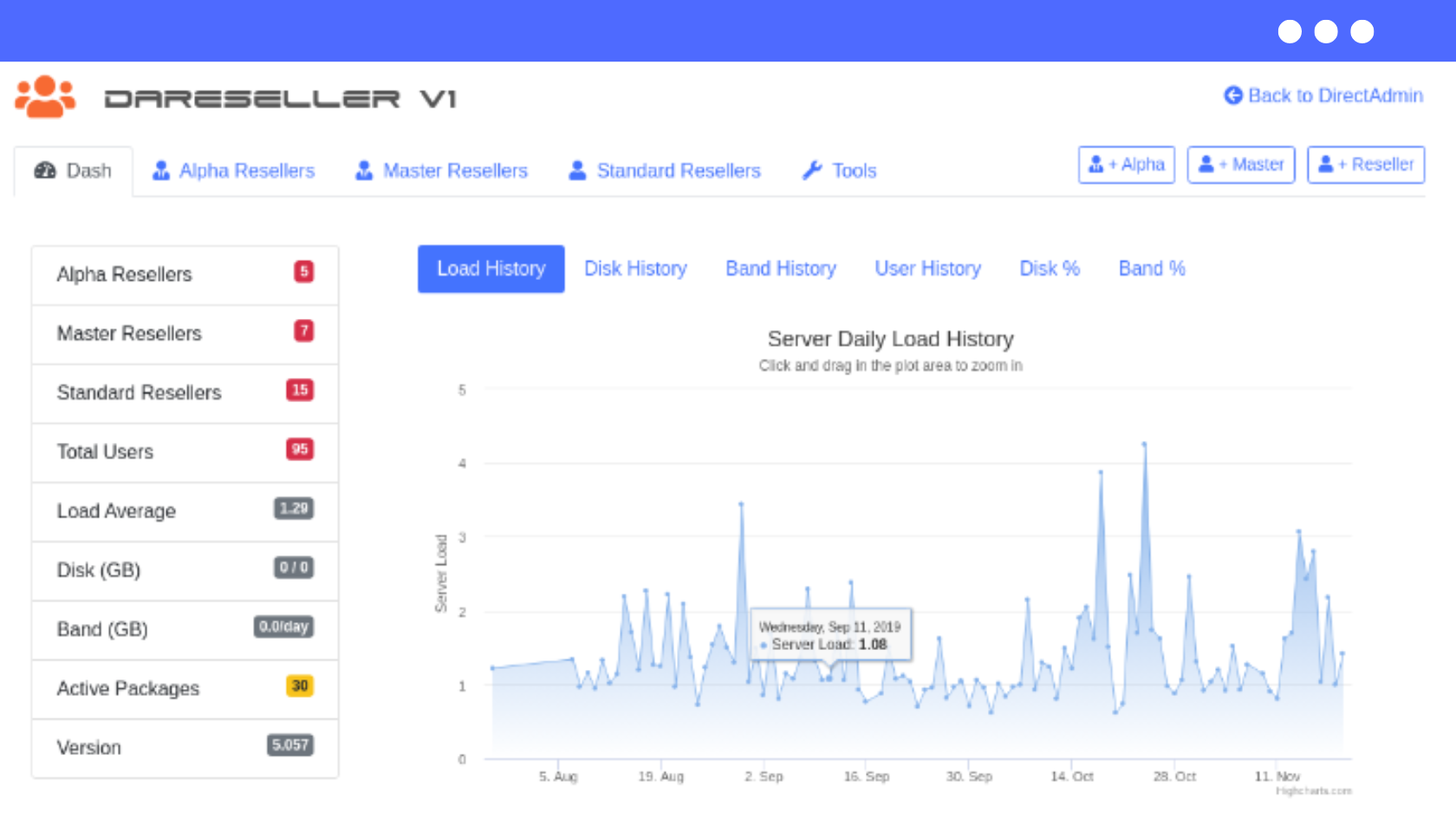1456x819 pixels.
Task: Click the Master Resellers sidebar row
Action: [x=185, y=335]
